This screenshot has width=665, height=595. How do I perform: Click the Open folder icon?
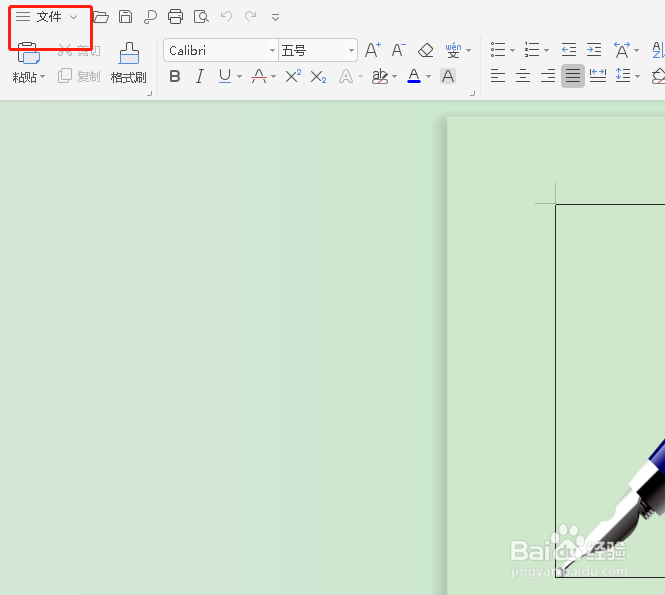(101, 17)
